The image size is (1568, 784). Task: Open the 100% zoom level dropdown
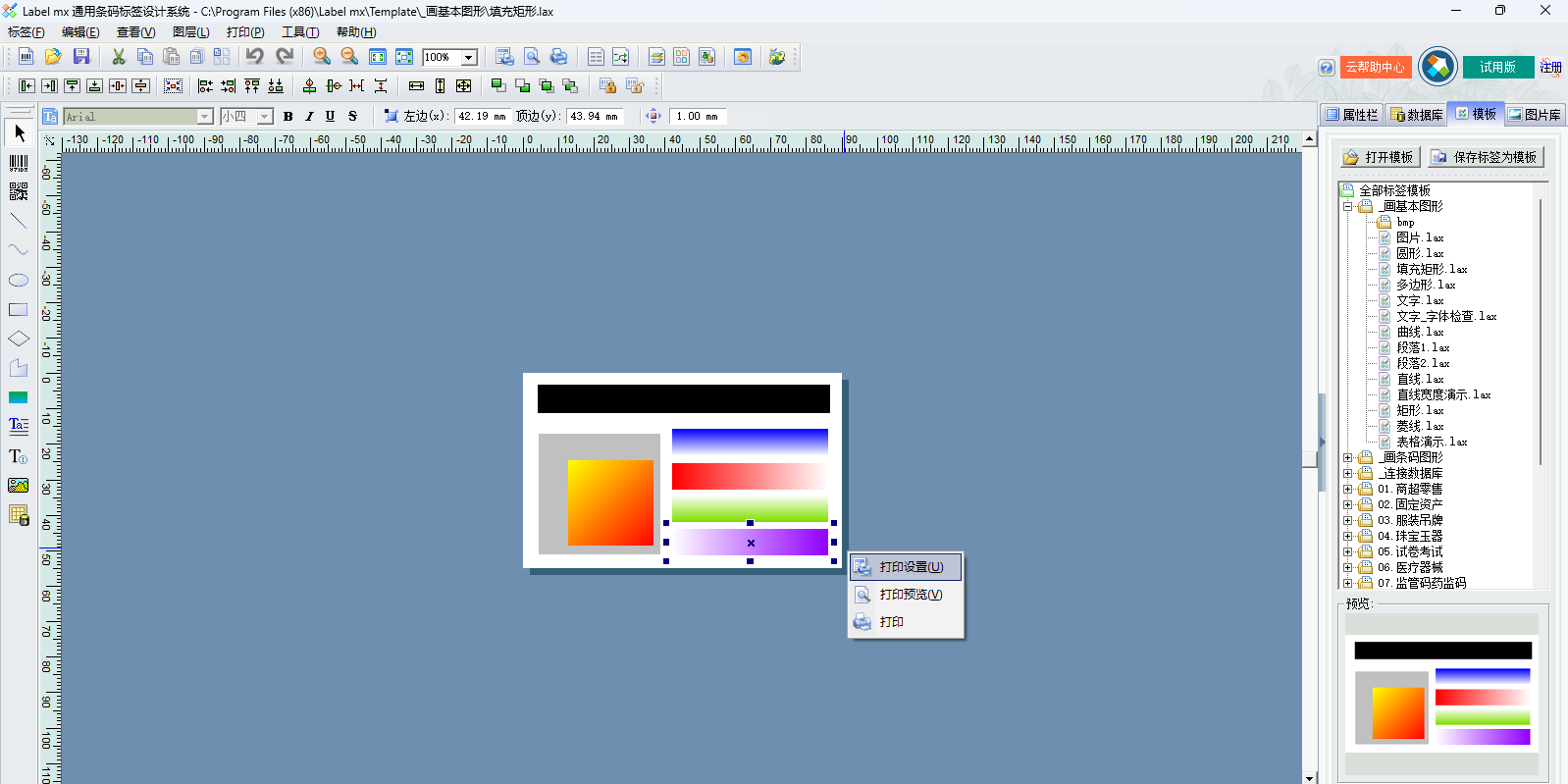point(469,58)
